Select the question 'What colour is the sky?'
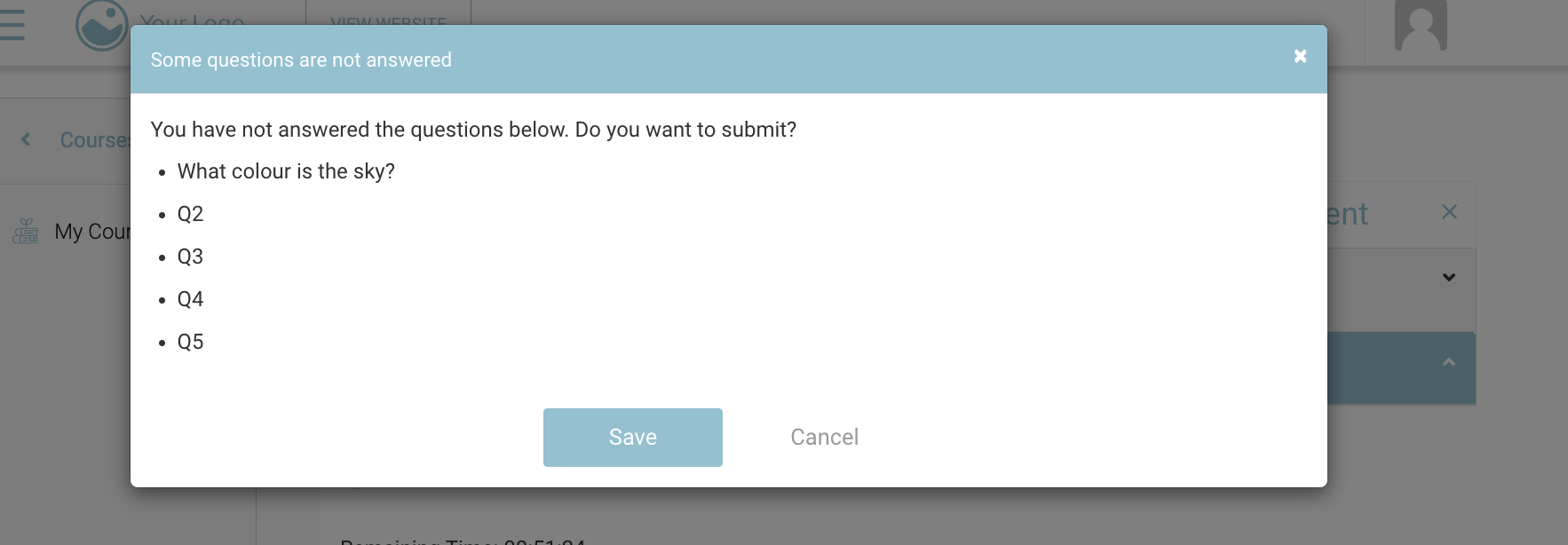This screenshot has width=1568, height=545. (287, 170)
